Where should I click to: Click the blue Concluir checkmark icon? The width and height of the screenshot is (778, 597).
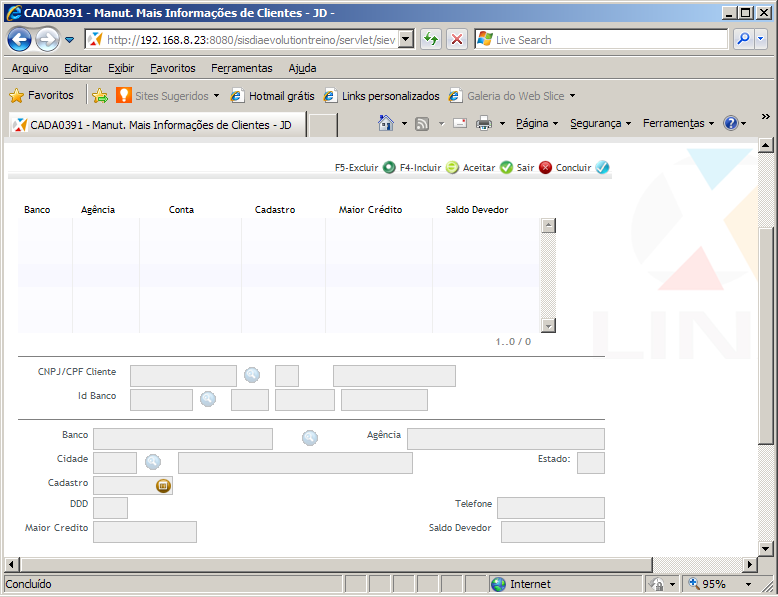(602, 167)
